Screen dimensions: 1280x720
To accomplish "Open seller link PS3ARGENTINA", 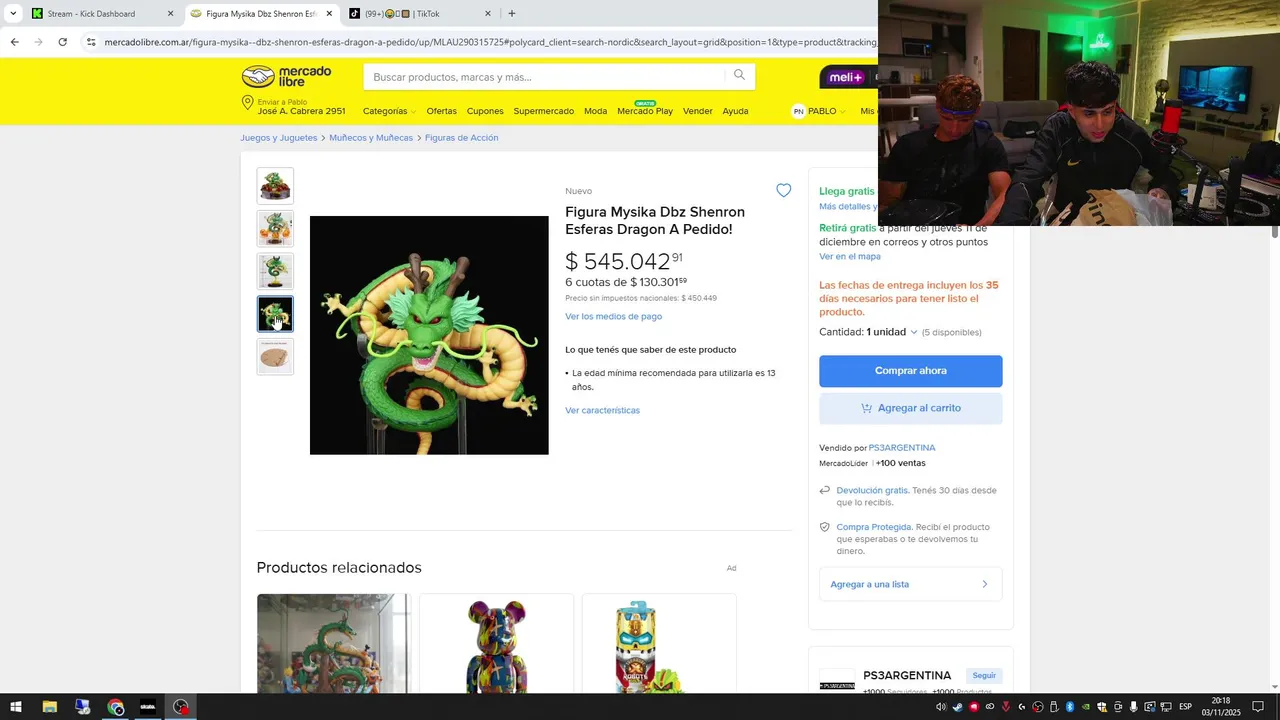I will pos(902,448).
